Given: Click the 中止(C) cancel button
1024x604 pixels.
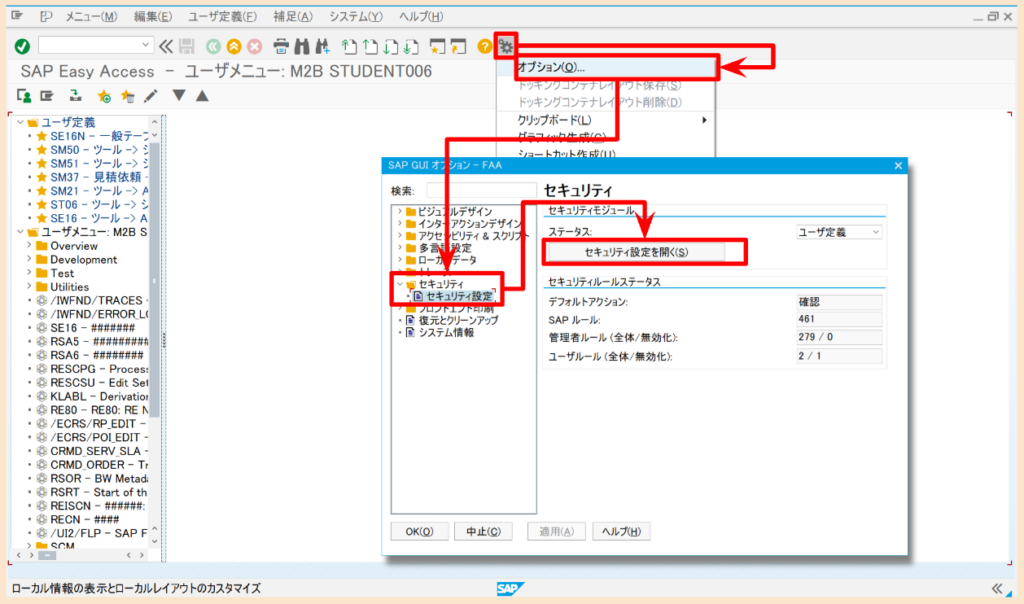Looking at the screenshot, I should click(483, 532).
